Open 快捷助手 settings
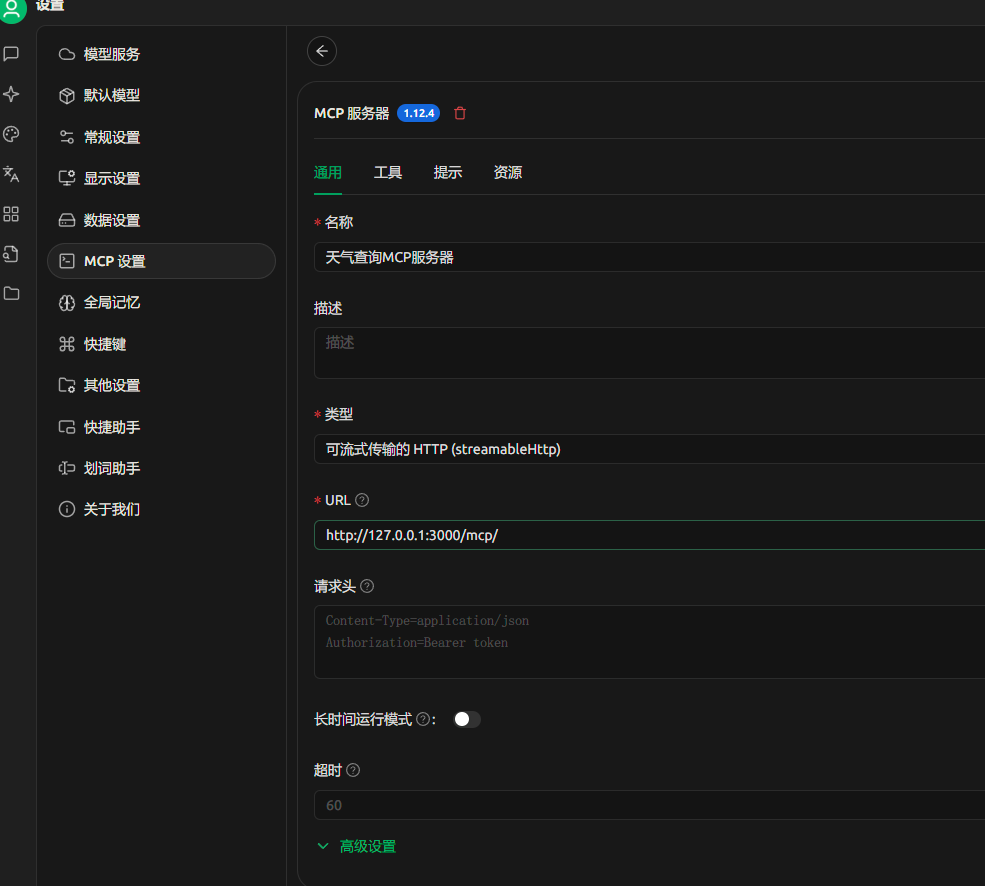The width and height of the screenshot is (985, 886). pyautogui.click(x=161, y=427)
